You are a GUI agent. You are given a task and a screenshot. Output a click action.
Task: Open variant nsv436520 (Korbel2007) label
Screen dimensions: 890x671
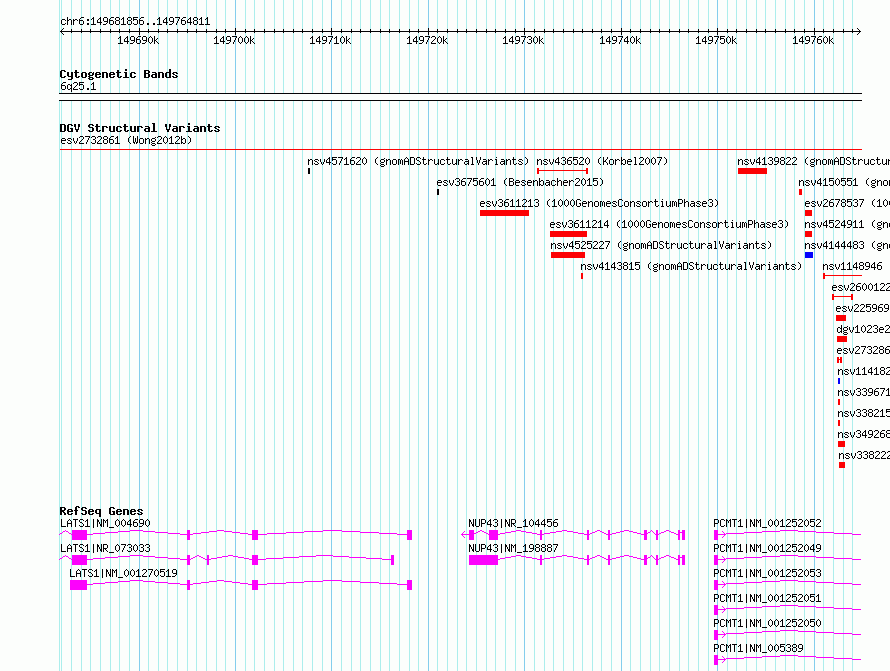[x=602, y=161]
